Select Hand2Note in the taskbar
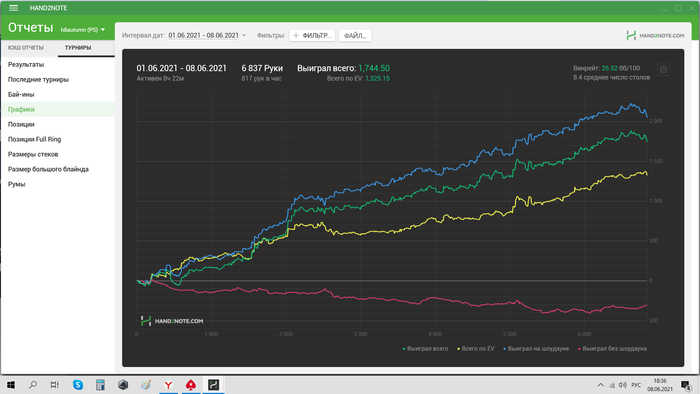Image resolution: width=700 pixels, height=394 pixels. pyautogui.click(x=213, y=385)
